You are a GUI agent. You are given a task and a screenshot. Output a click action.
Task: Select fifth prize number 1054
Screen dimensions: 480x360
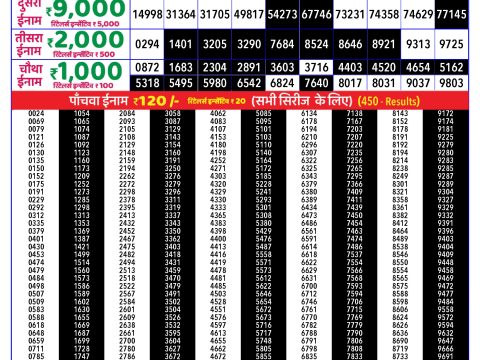click(x=82, y=113)
